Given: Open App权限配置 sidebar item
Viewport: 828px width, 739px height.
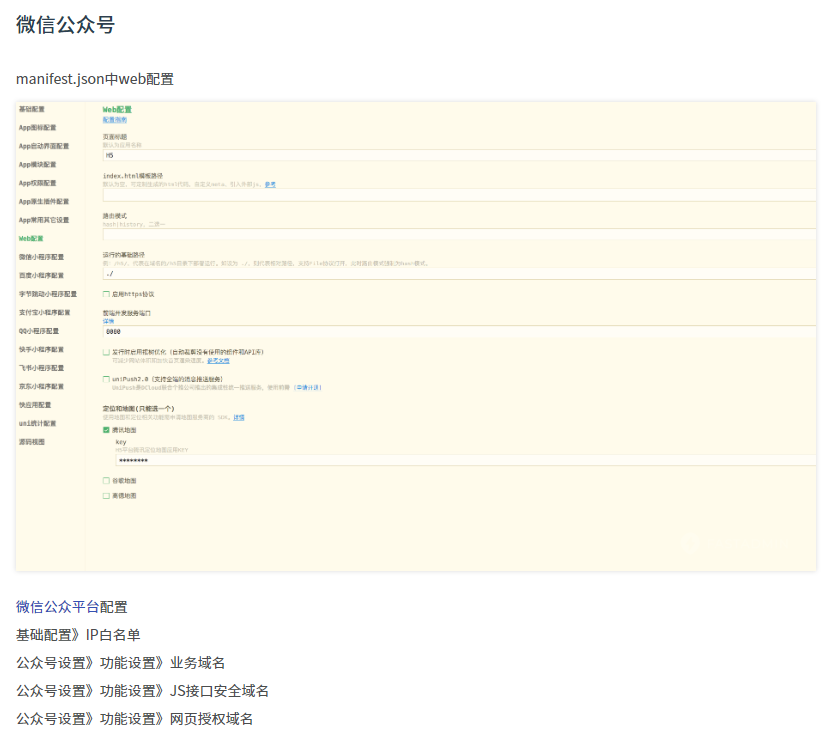Looking at the screenshot, I should point(37,183).
